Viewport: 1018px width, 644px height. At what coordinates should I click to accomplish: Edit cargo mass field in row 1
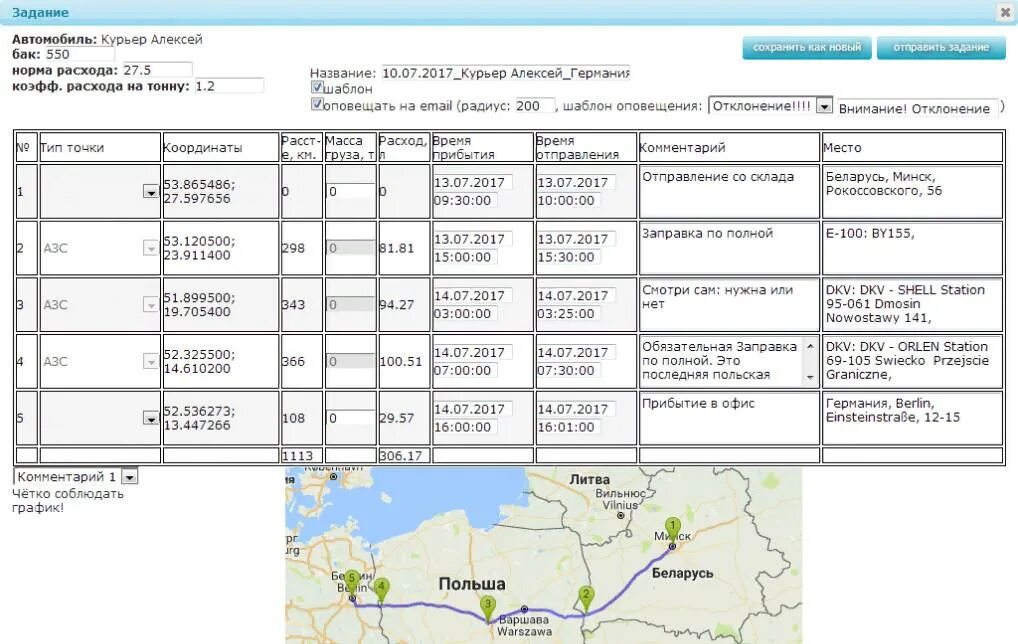[x=351, y=192]
